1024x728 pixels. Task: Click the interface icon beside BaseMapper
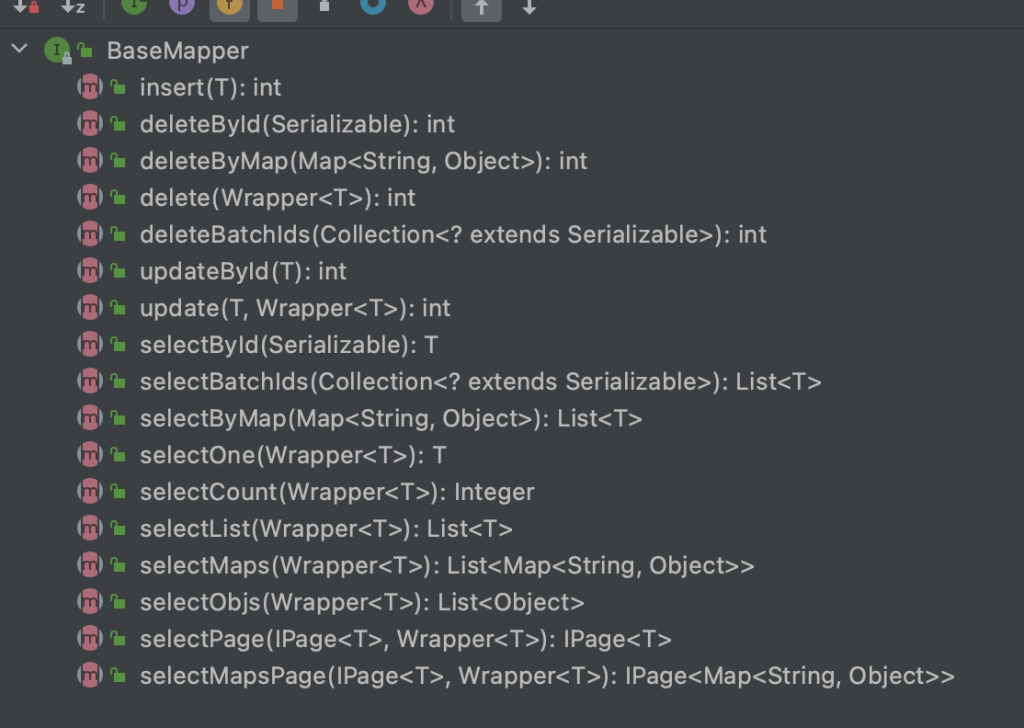pyautogui.click(x=57, y=50)
